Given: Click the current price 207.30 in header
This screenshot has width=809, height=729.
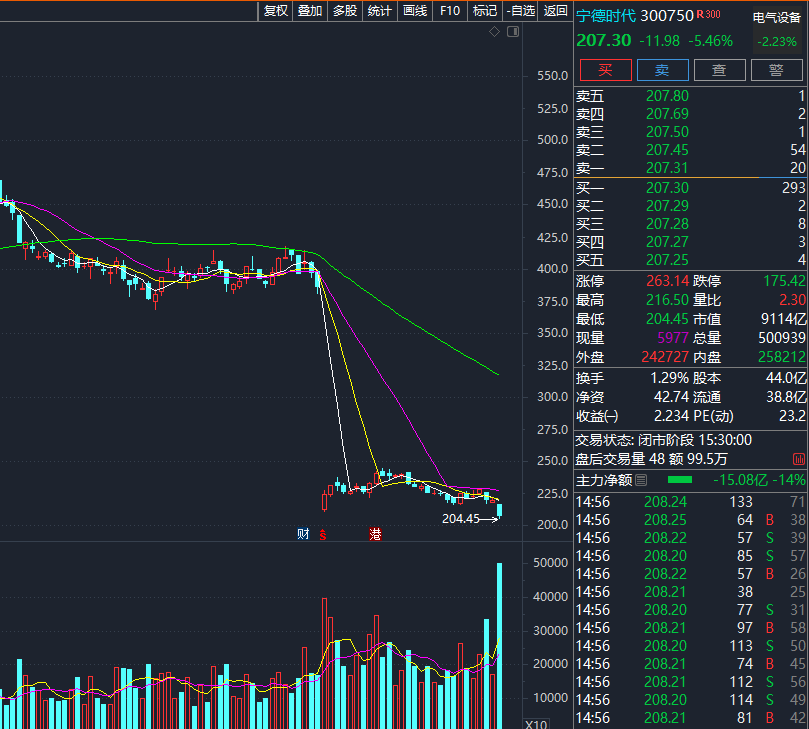Looking at the screenshot, I should click(x=604, y=40).
